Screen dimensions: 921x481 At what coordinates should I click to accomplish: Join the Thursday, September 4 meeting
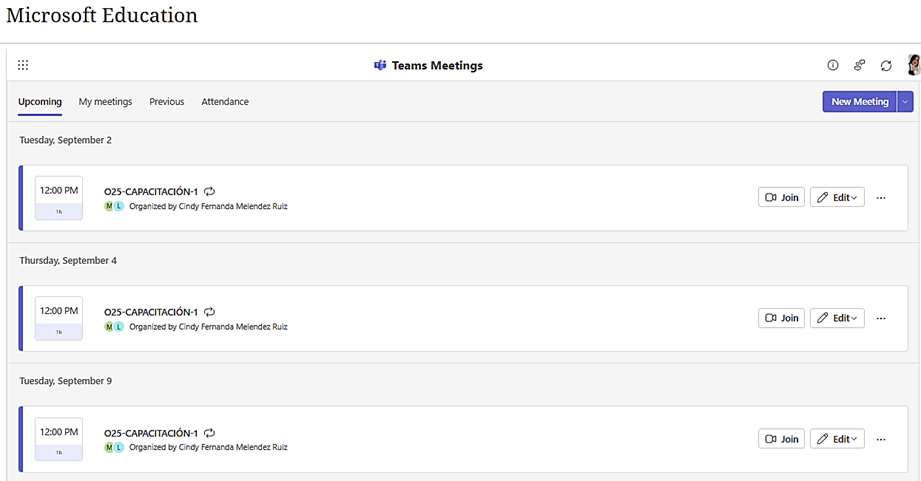(781, 318)
